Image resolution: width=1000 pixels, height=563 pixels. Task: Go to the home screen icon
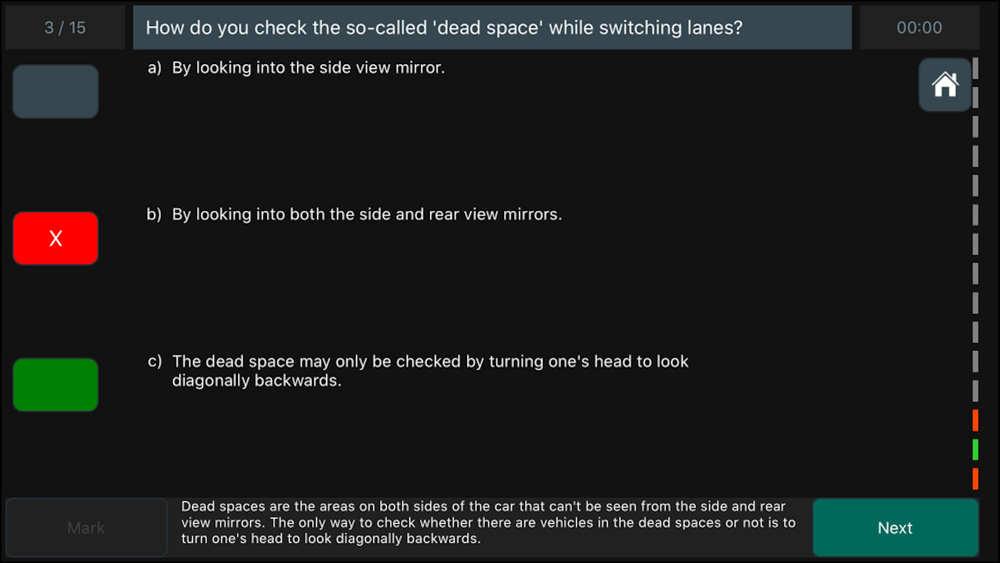pos(945,85)
